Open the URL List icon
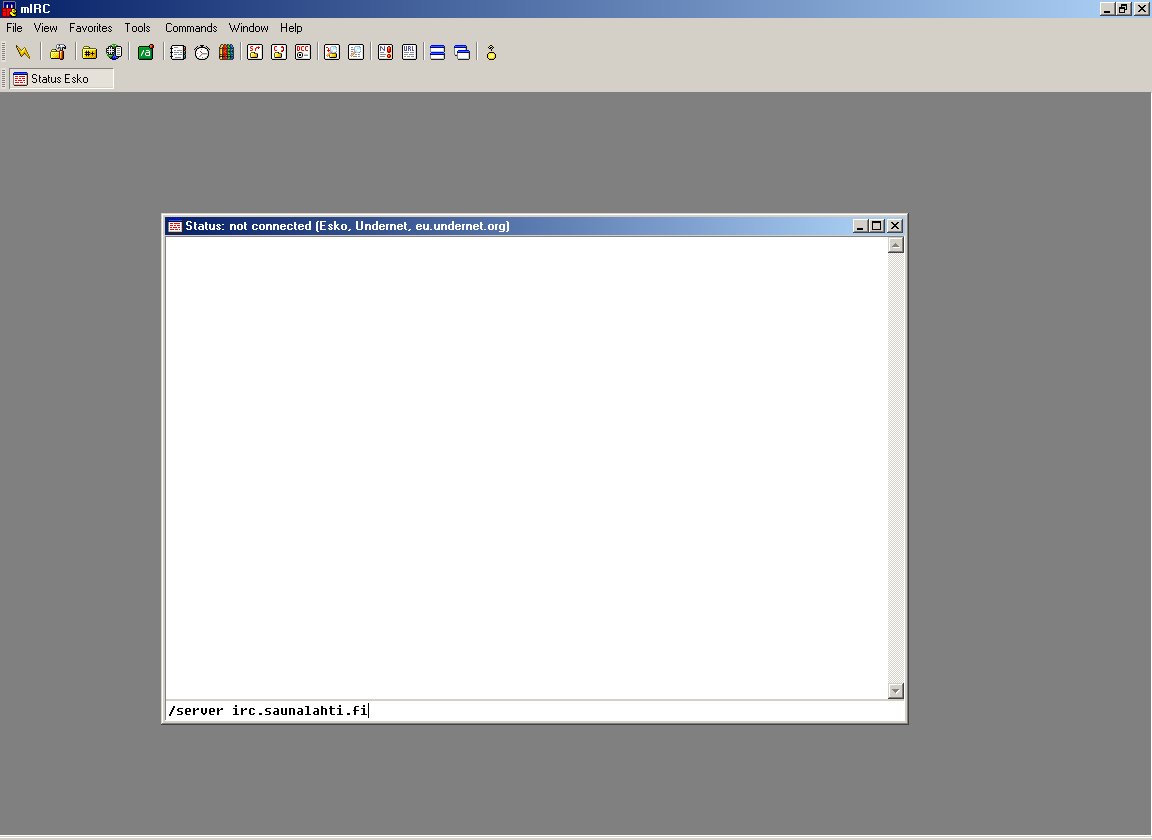This screenshot has width=1152, height=840. coord(409,52)
